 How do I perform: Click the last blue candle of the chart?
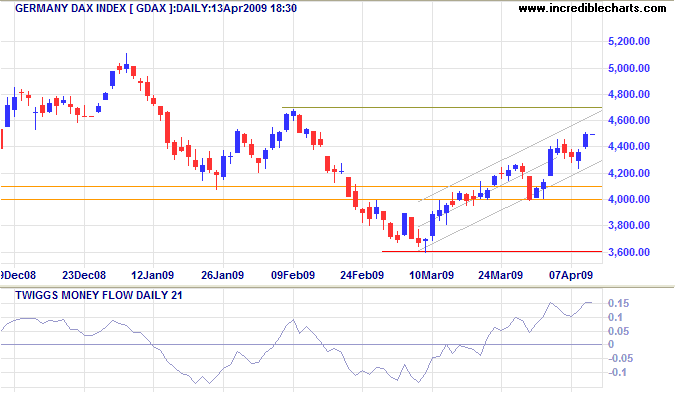tap(585, 141)
